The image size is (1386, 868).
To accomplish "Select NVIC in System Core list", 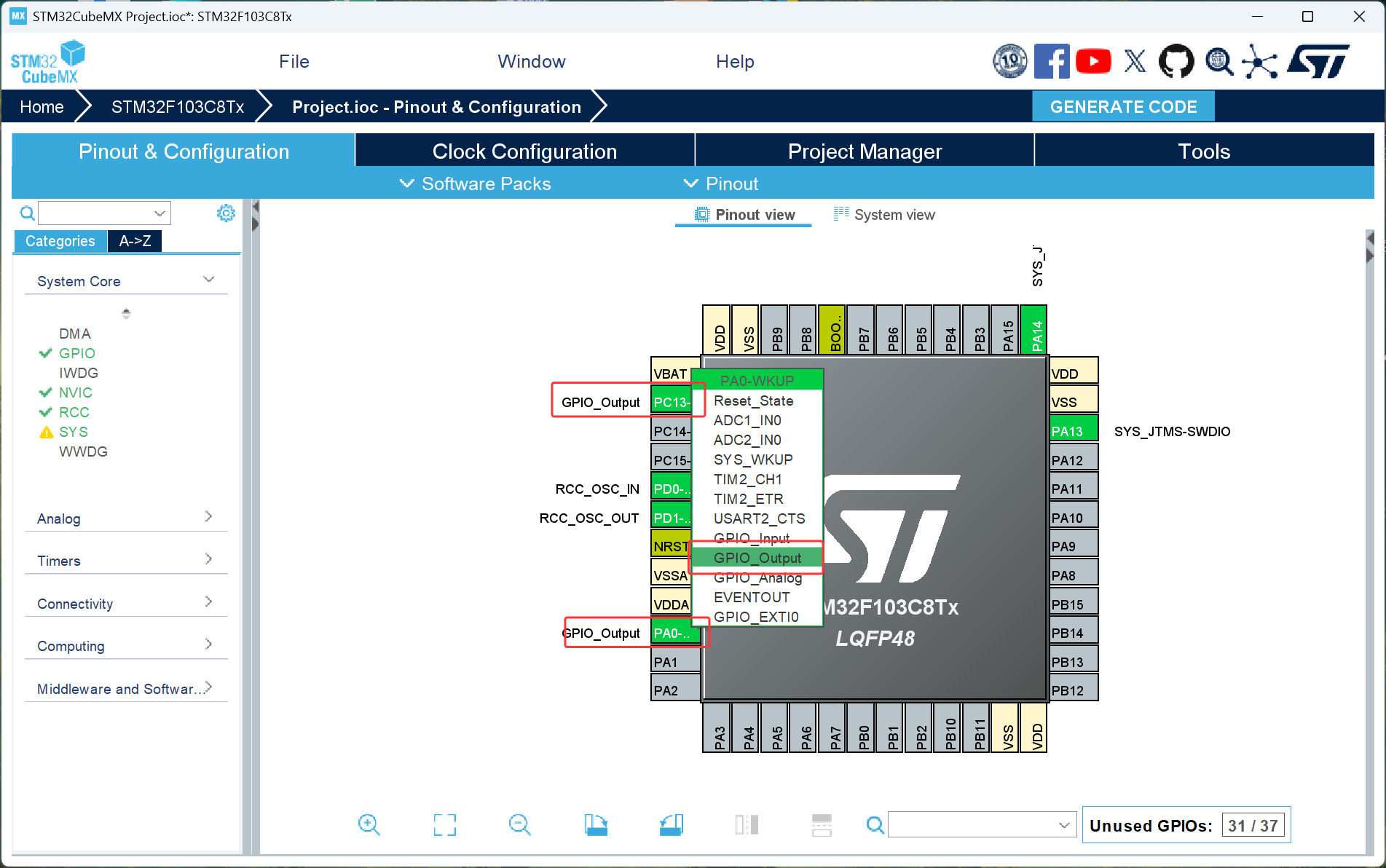I will coord(76,392).
